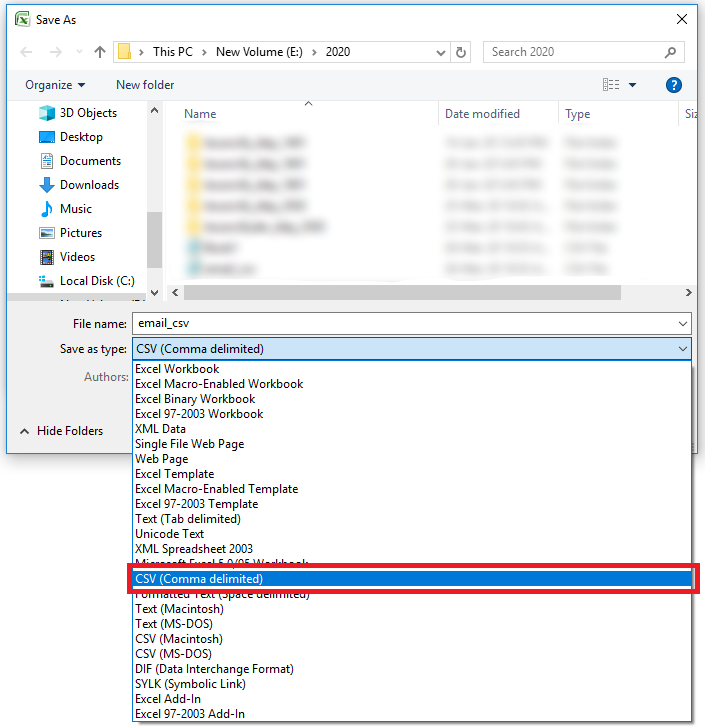This screenshot has width=705, height=728.
Task: Select the Downloads arrow icon
Action: pos(47,185)
